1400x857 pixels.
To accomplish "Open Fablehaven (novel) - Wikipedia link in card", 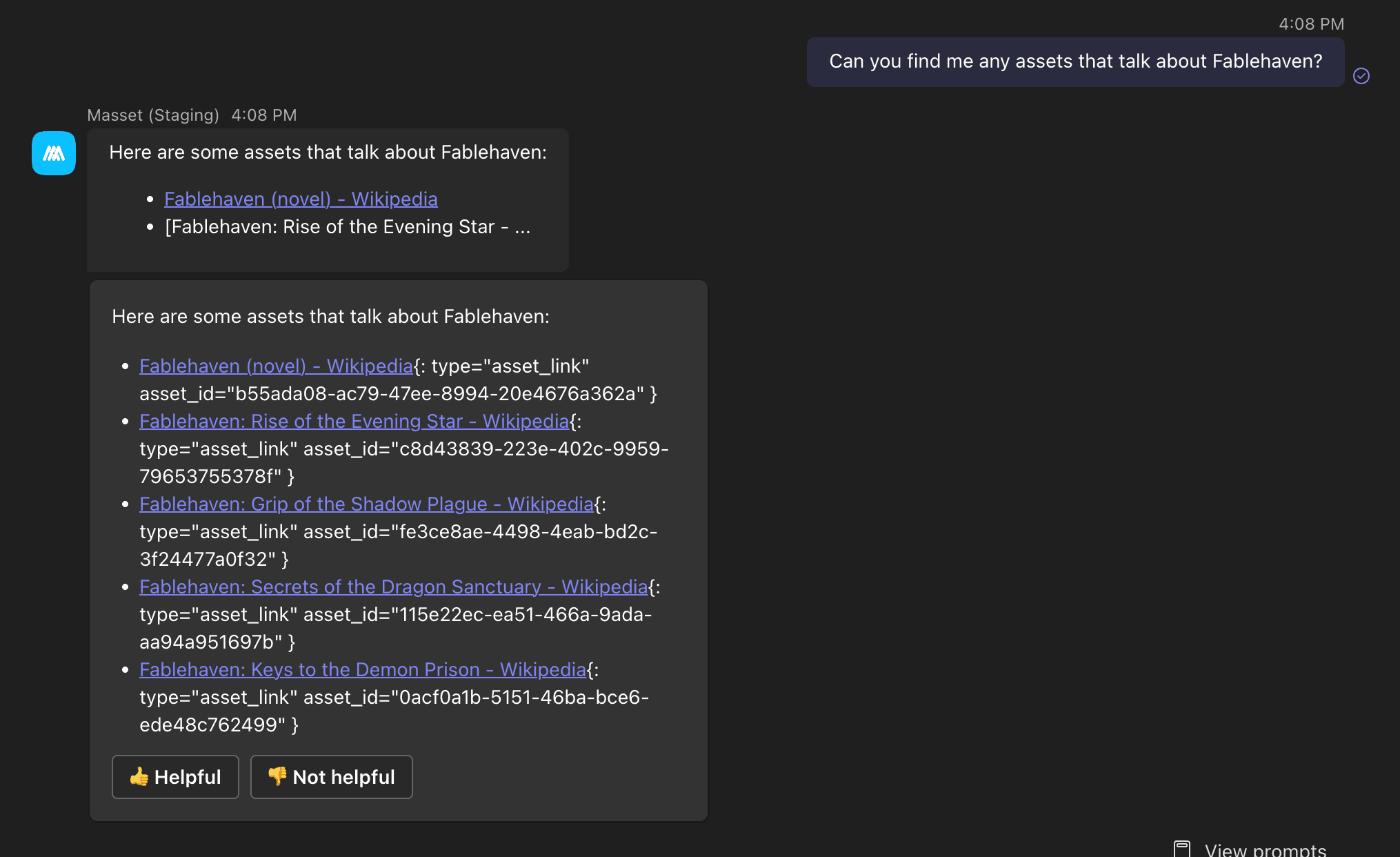I will (x=276, y=366).
